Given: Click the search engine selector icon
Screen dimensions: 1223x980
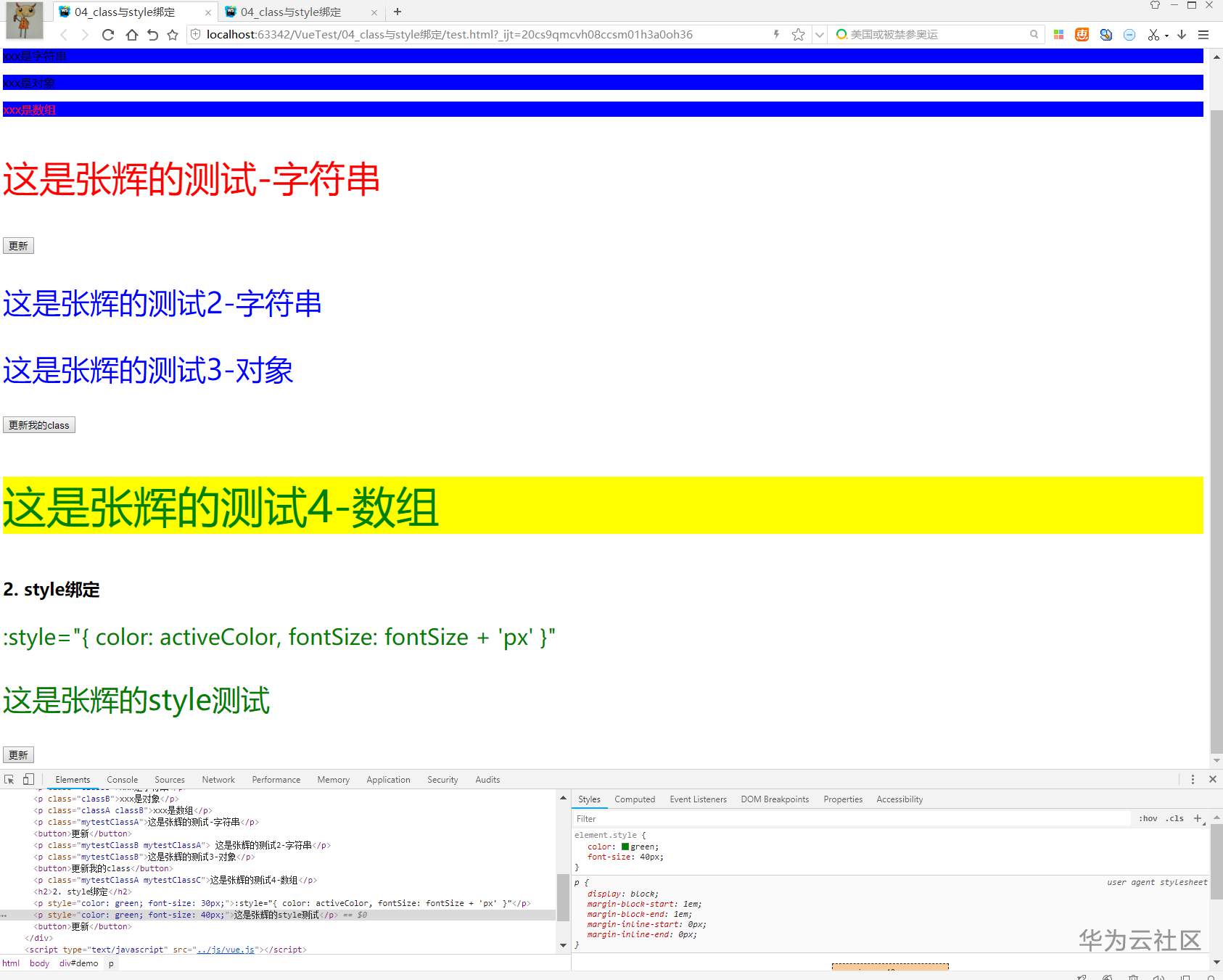Looking at the screenshot, I should (841, 34).
